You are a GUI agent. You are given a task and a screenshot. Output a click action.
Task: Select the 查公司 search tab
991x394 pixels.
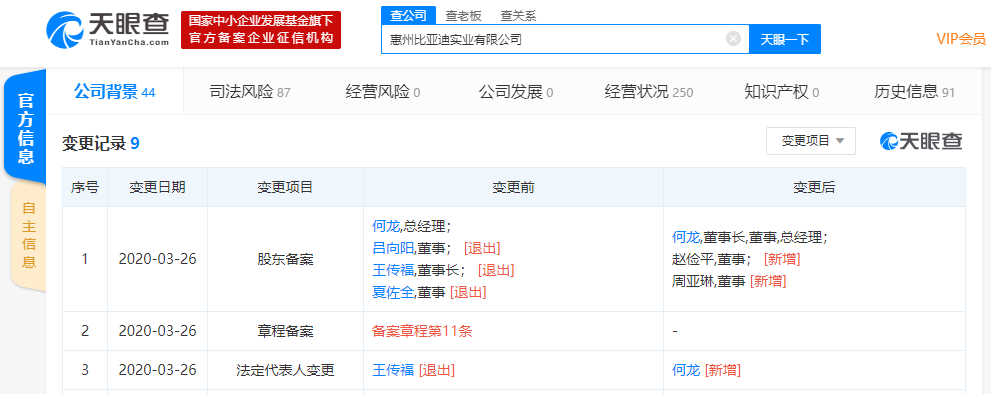point(408,16)
